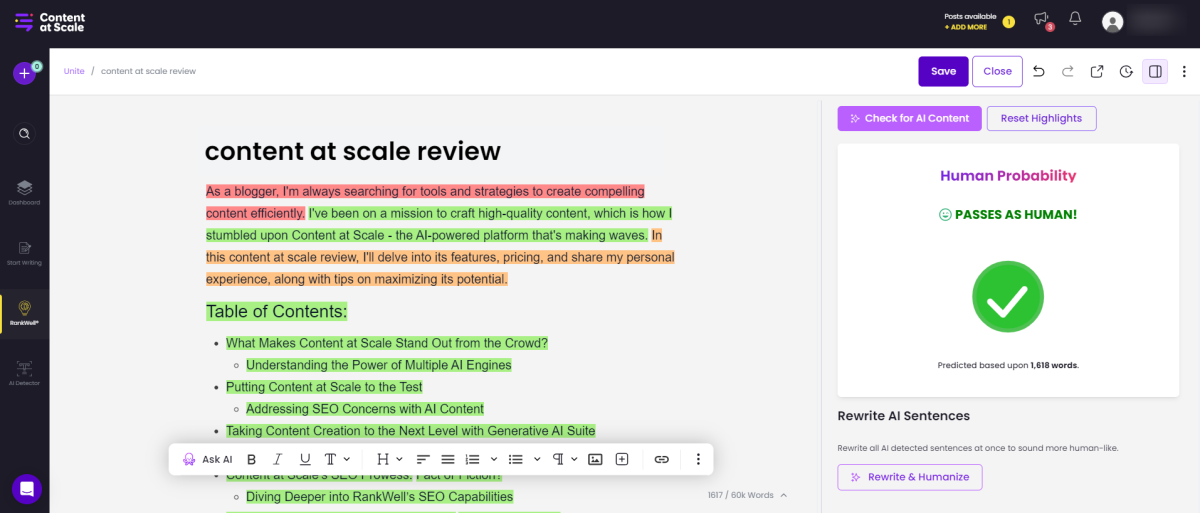Open the heading level dropdown
This screenshot has height=513, width=1200.
tap(390, 459)
